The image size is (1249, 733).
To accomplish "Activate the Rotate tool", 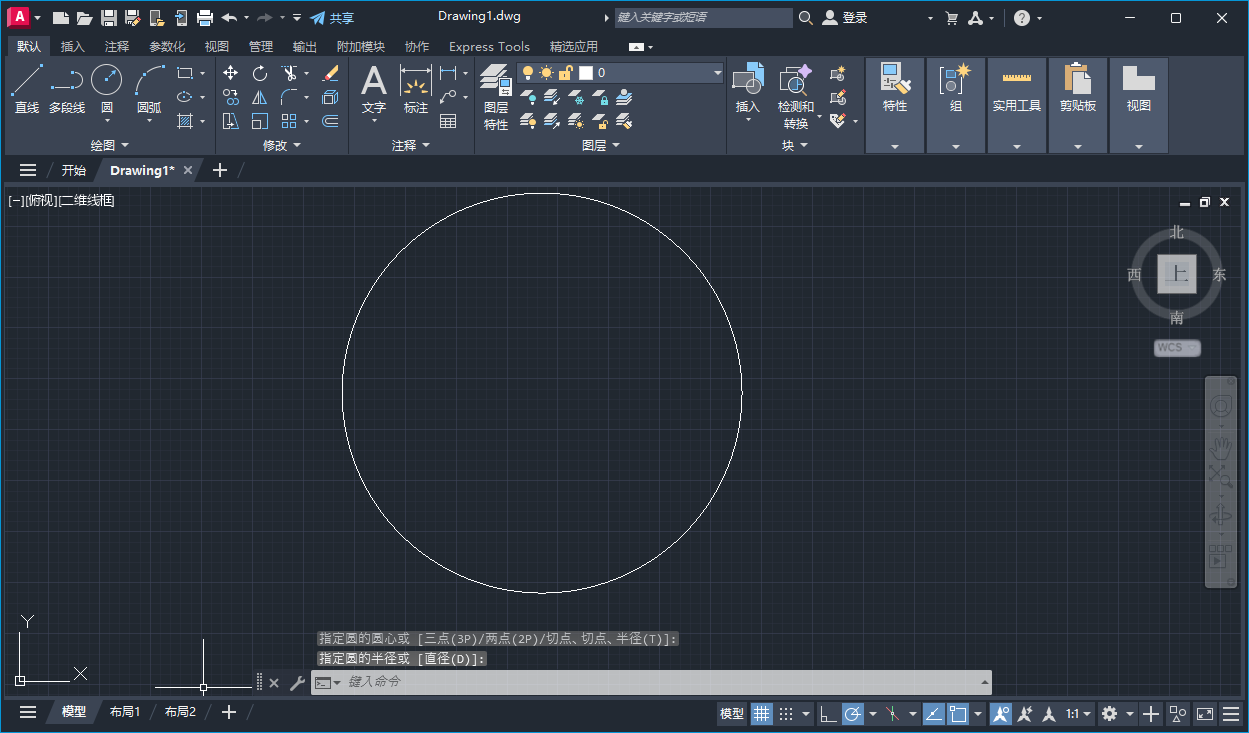I will click(259, 73).
